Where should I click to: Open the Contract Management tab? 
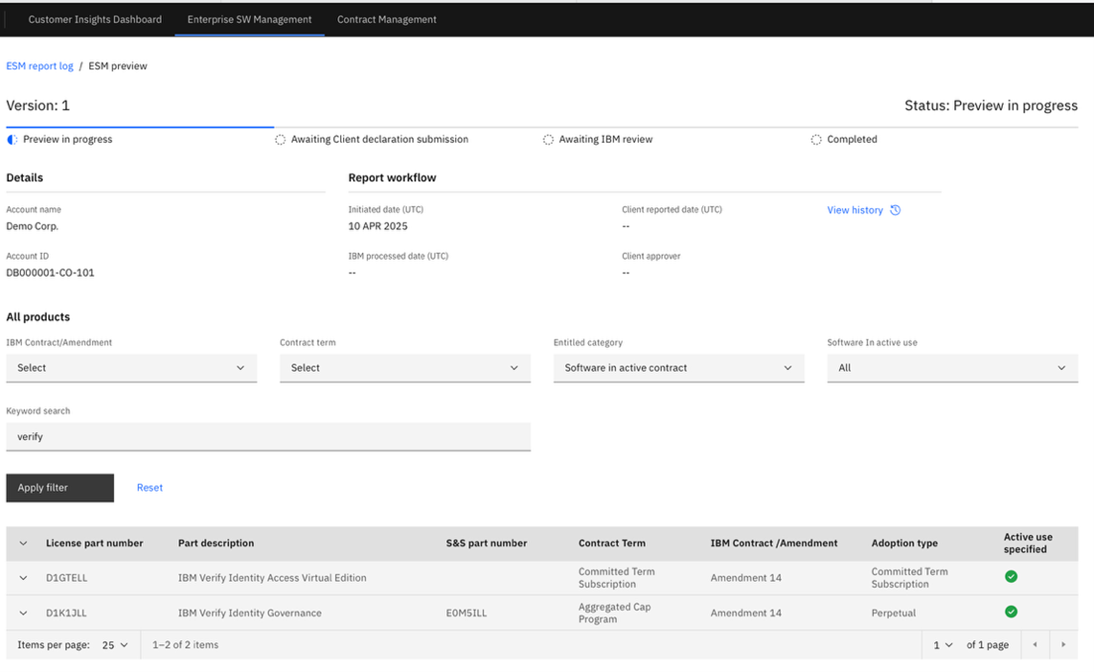(x=387, y=20)
